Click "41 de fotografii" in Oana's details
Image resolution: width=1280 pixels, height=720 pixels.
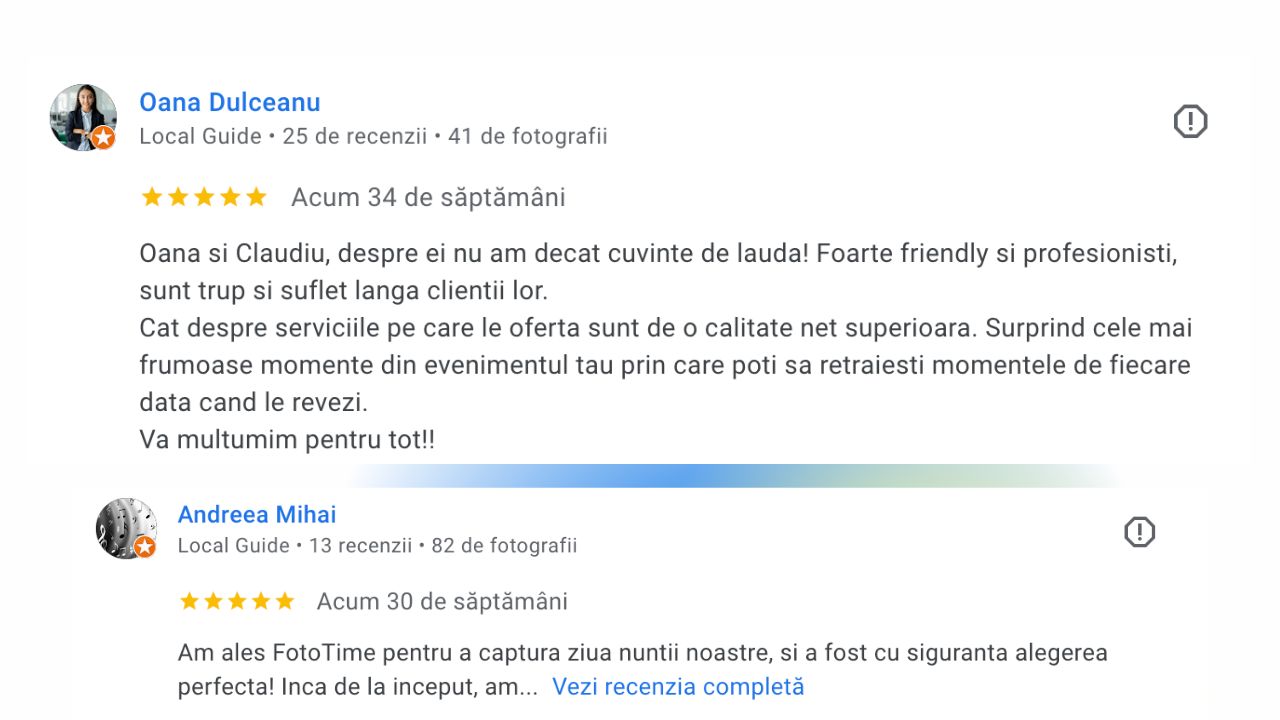click(528, 136)
